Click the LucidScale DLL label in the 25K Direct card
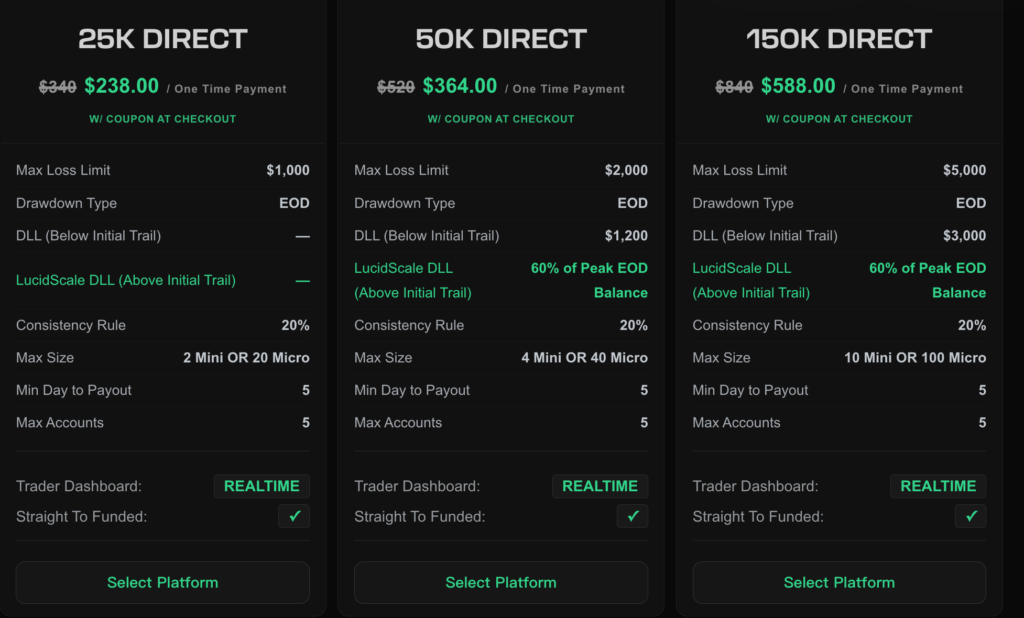1024x618 pixels. (126, 280)
